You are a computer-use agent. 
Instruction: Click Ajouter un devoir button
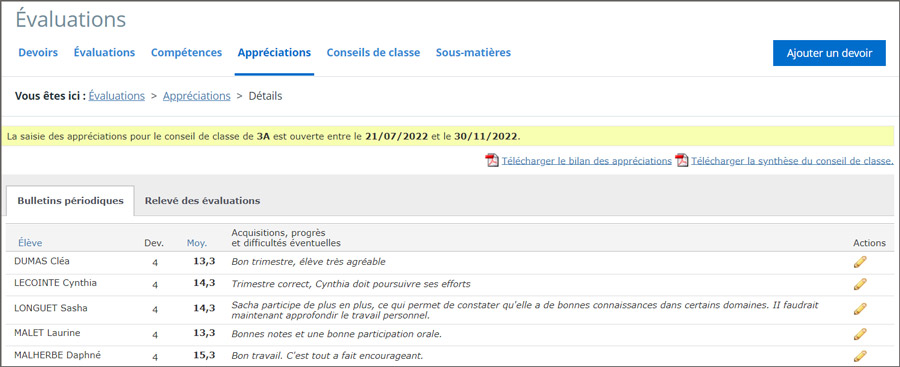point(829,53)
